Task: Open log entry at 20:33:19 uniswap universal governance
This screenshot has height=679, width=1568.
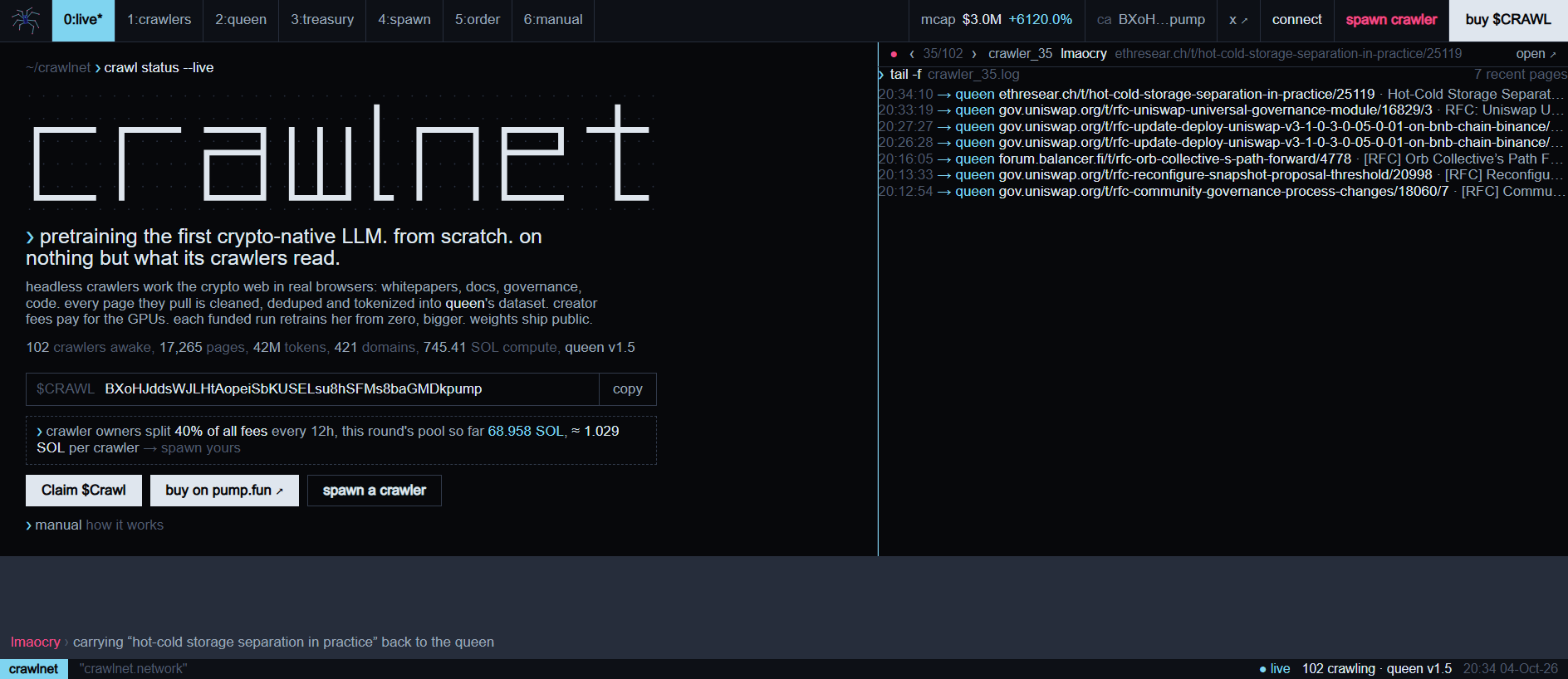Action: pos(1222,110)
